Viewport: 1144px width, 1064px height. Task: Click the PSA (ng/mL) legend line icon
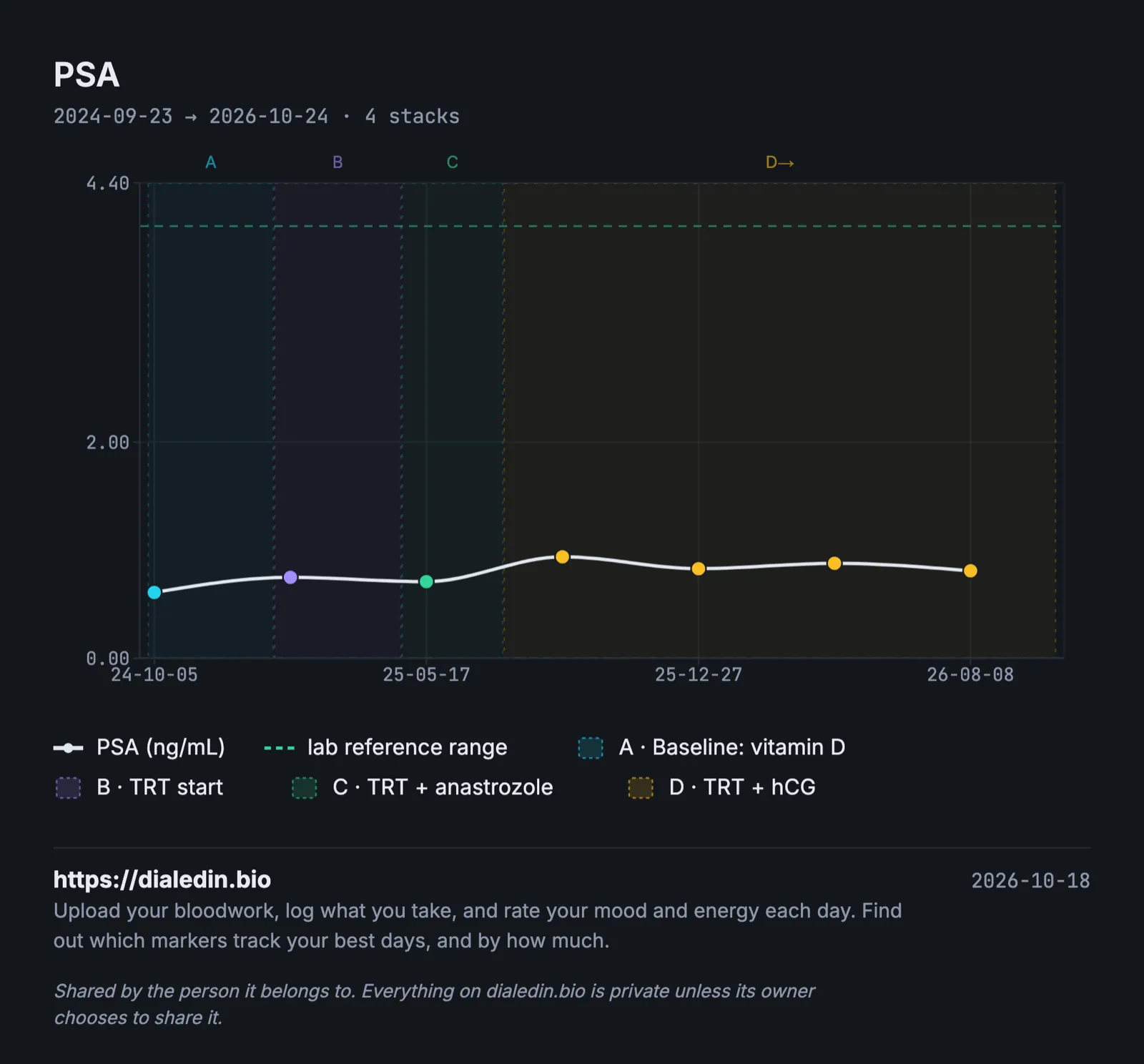(x=69, y=748)
